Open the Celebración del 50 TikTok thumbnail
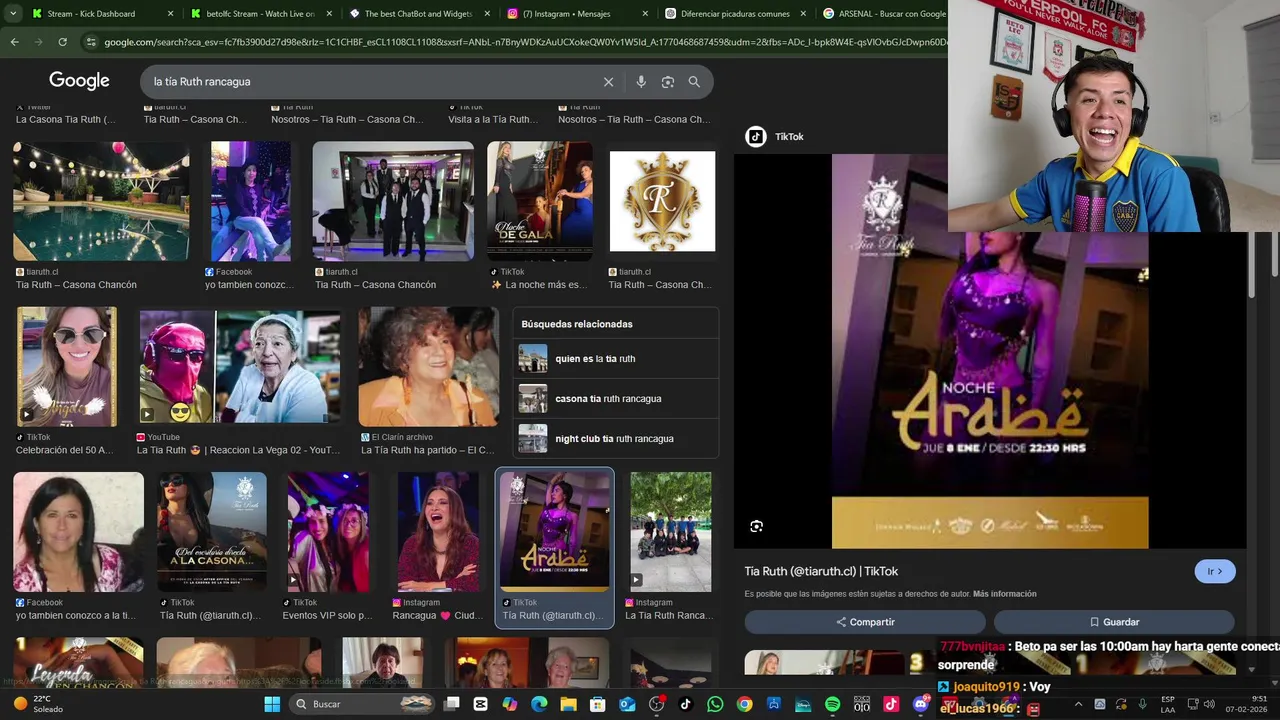Screen dimensions: 1280x720 click(x=66, y=367)
